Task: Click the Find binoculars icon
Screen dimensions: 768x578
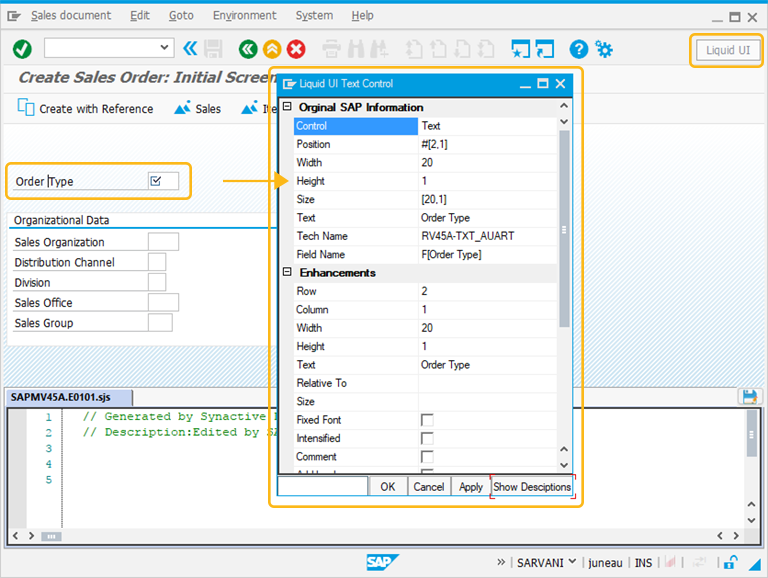Action: pos(356,49)
